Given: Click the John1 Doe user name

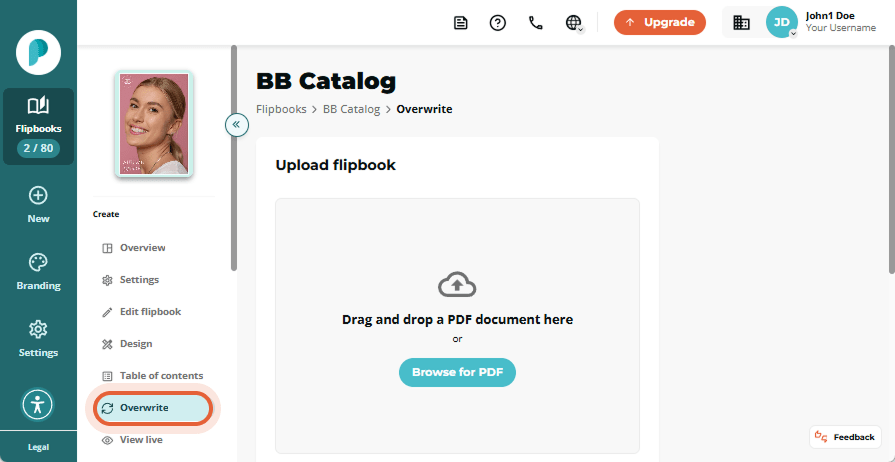Looking at the screenshot, I should click(830, 16).
